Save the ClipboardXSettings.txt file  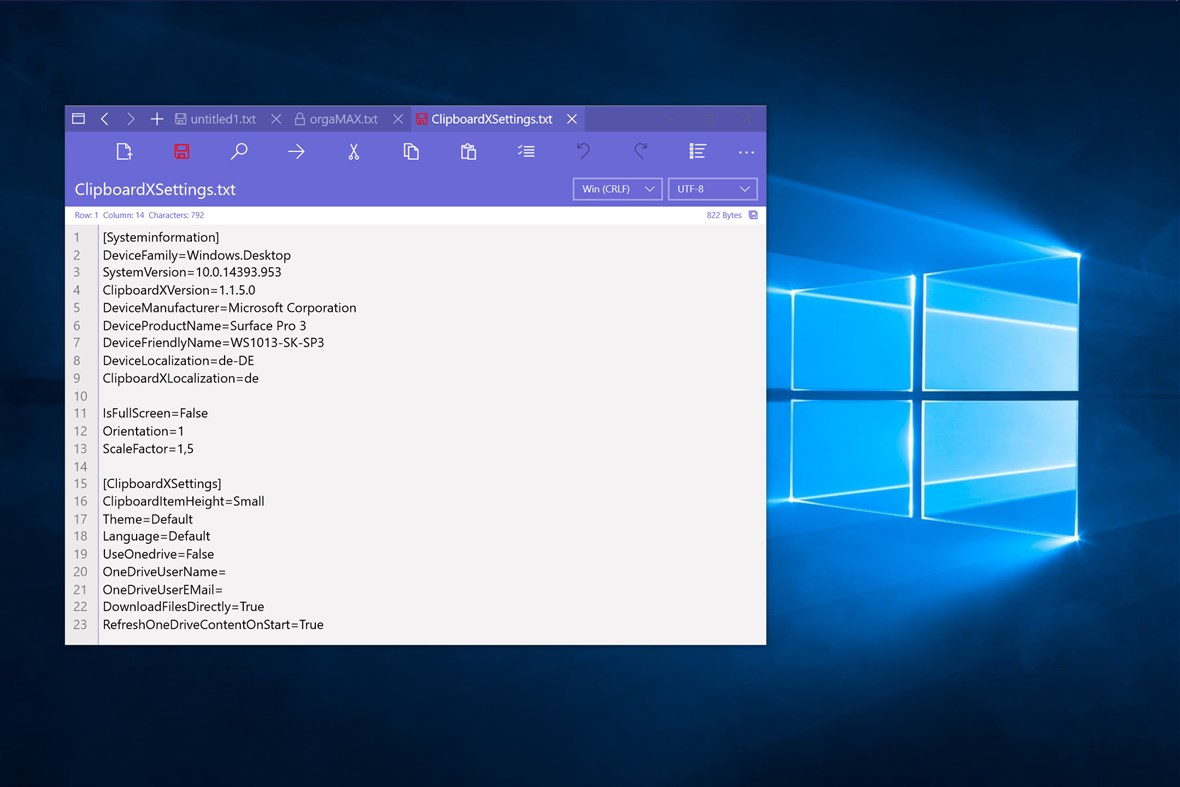coord(181,151)
